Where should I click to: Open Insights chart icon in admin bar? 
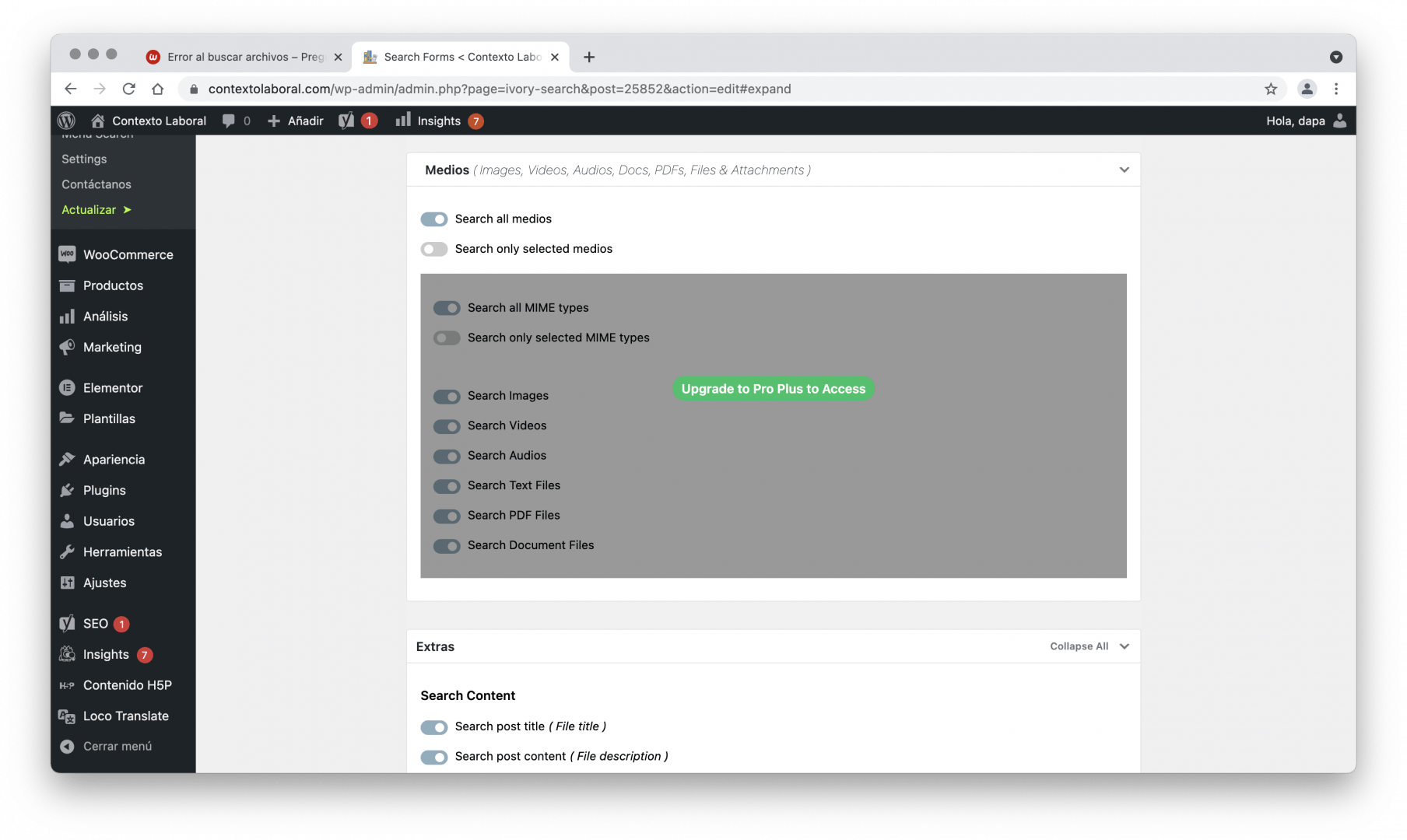coord(402,120)
